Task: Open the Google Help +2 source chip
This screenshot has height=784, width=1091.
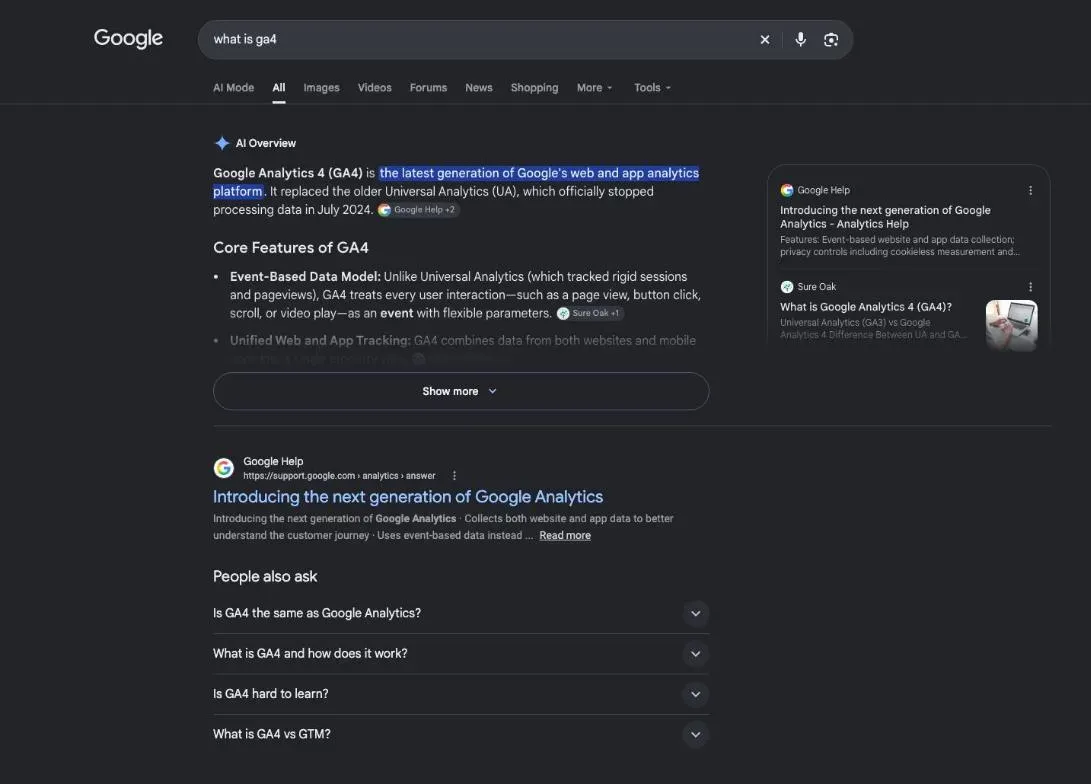Action: 418,209
